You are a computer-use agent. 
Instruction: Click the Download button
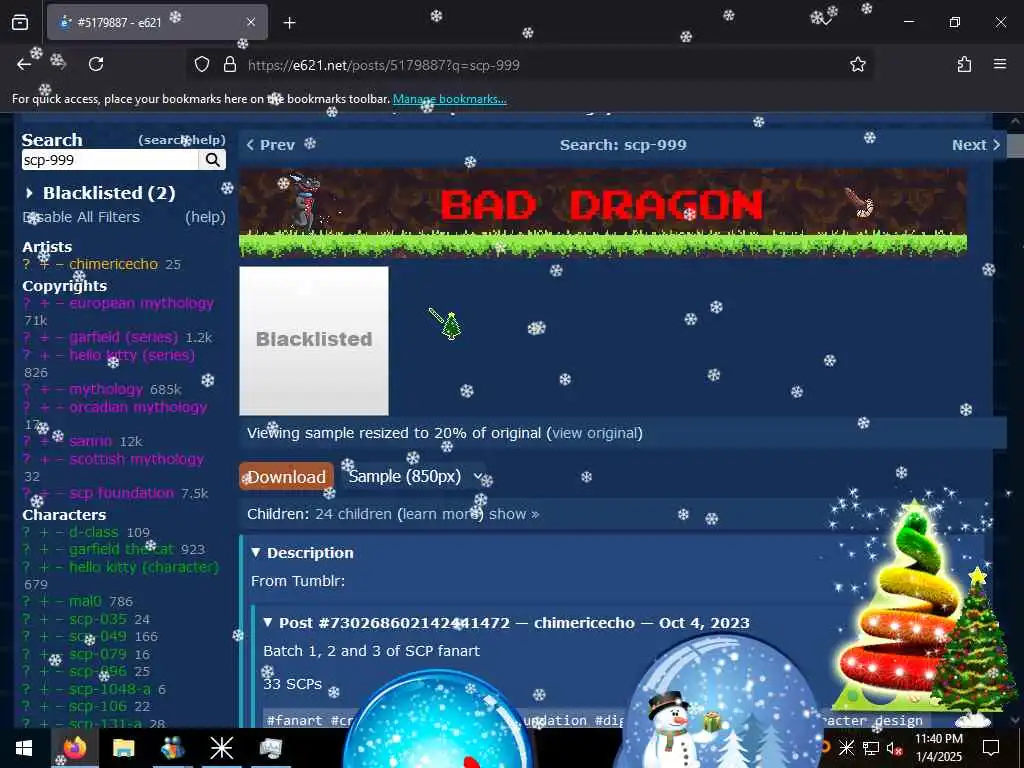point(287,477)
